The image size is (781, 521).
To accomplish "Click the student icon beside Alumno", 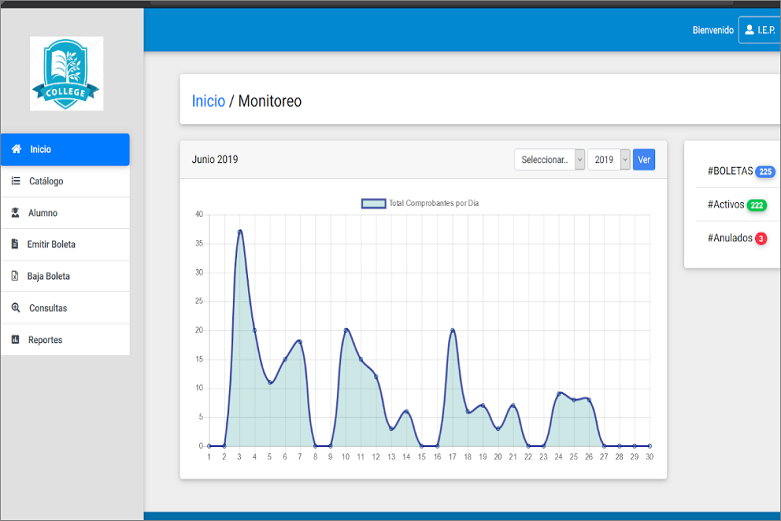I will click(x=16, y=213).
